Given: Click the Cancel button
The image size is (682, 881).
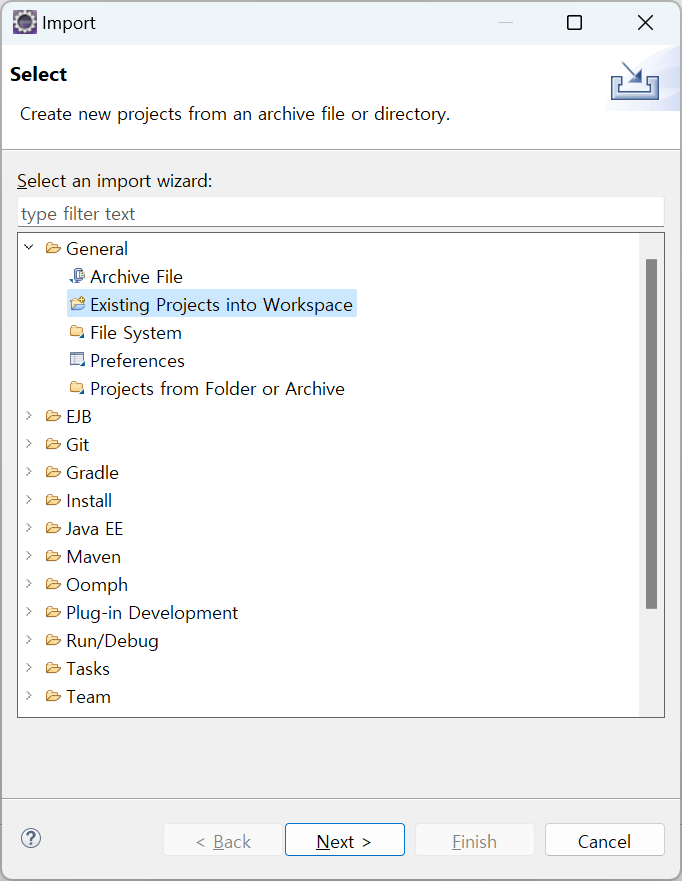Looking at the screenshot, I should click(x=604, y=840).
